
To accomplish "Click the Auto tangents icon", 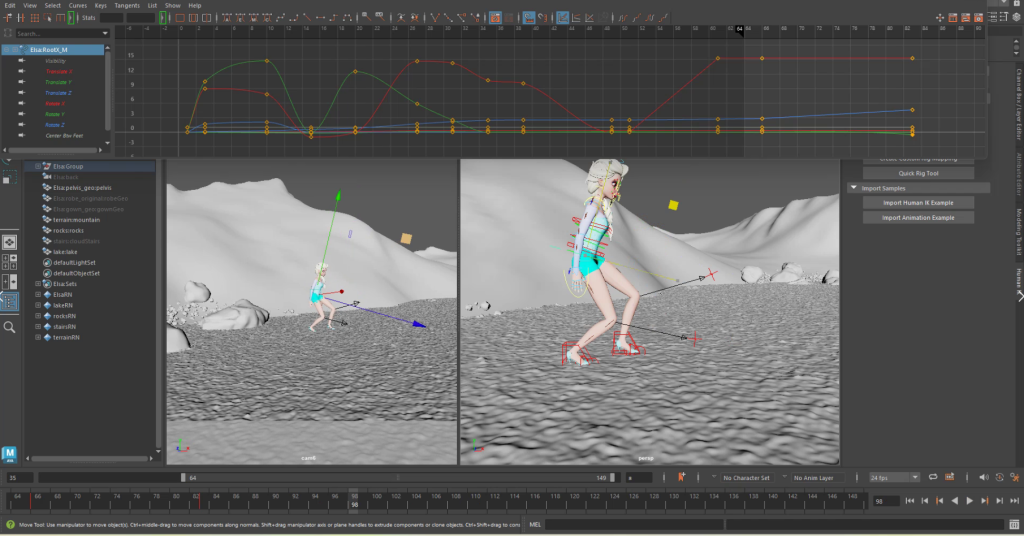I will pos(227,18).
